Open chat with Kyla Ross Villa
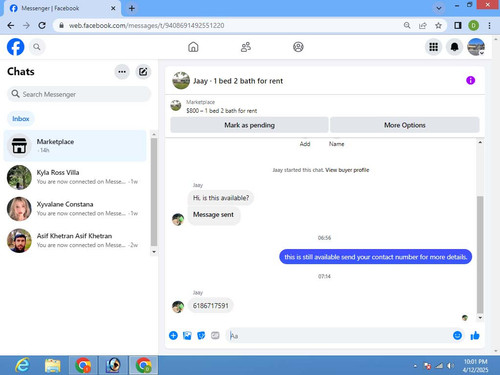The height and width of the screenshot is (375, 500). (75, 177)
